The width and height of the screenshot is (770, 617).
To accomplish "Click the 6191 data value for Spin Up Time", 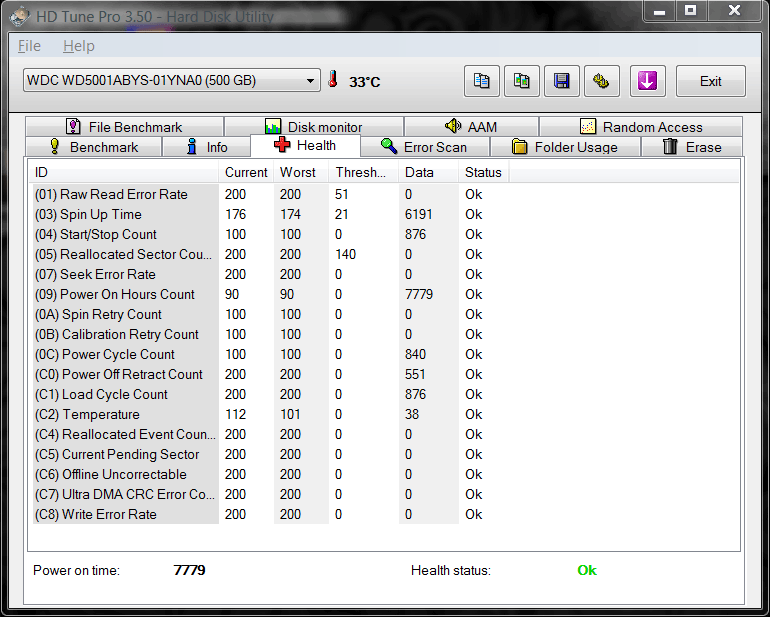I will 418,215.
